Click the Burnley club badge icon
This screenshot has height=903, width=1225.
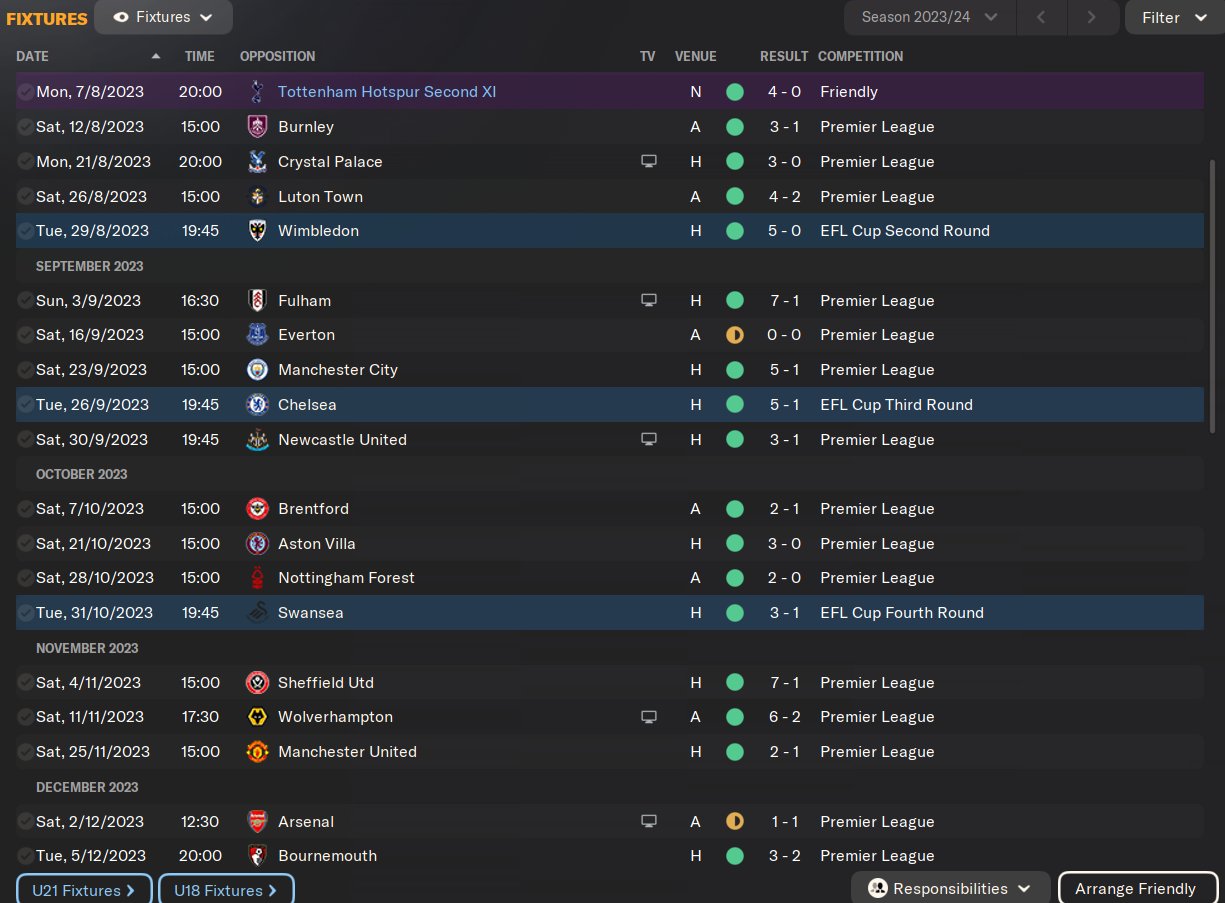257,127
